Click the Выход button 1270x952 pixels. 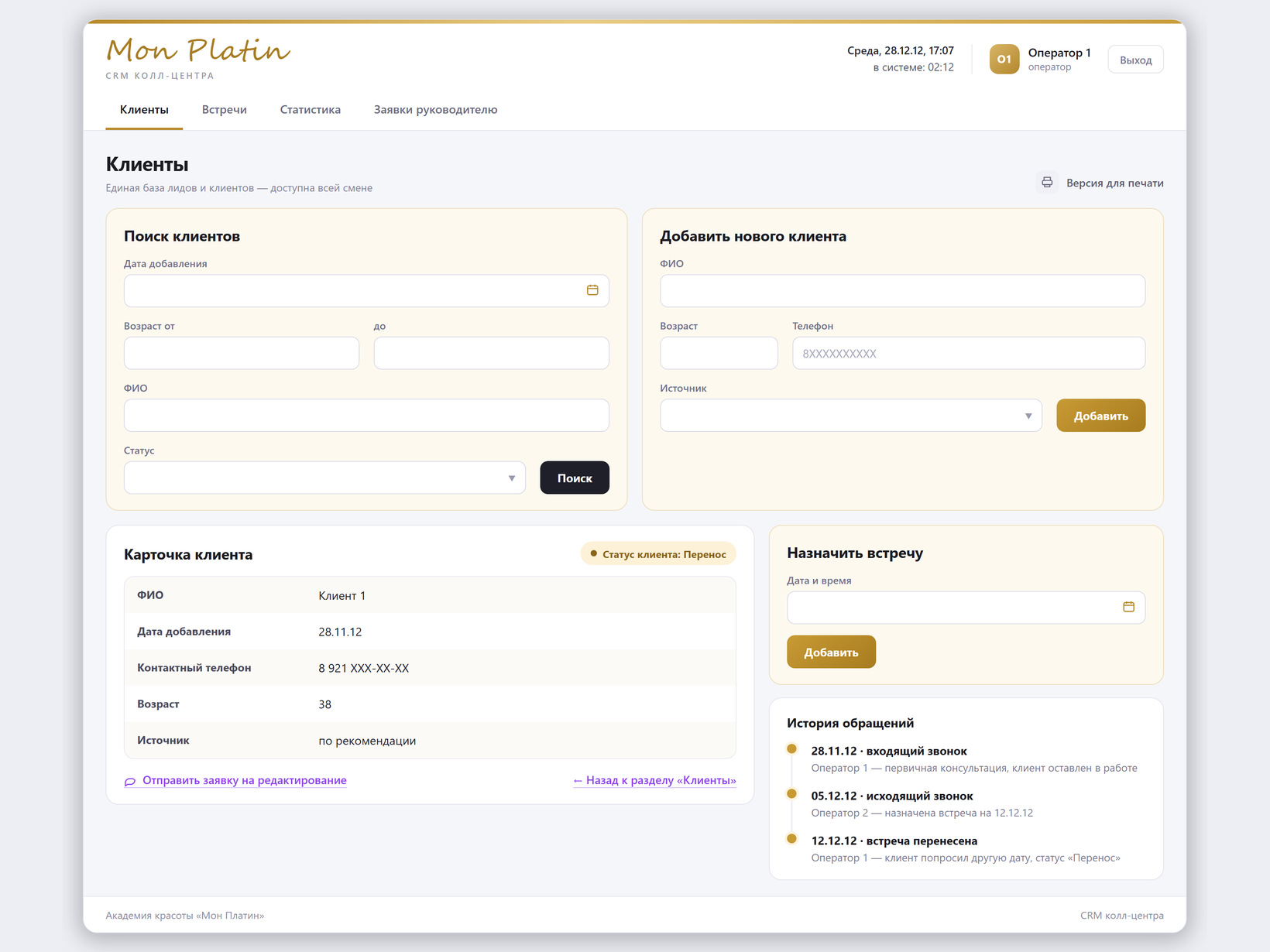(1135, 60)
